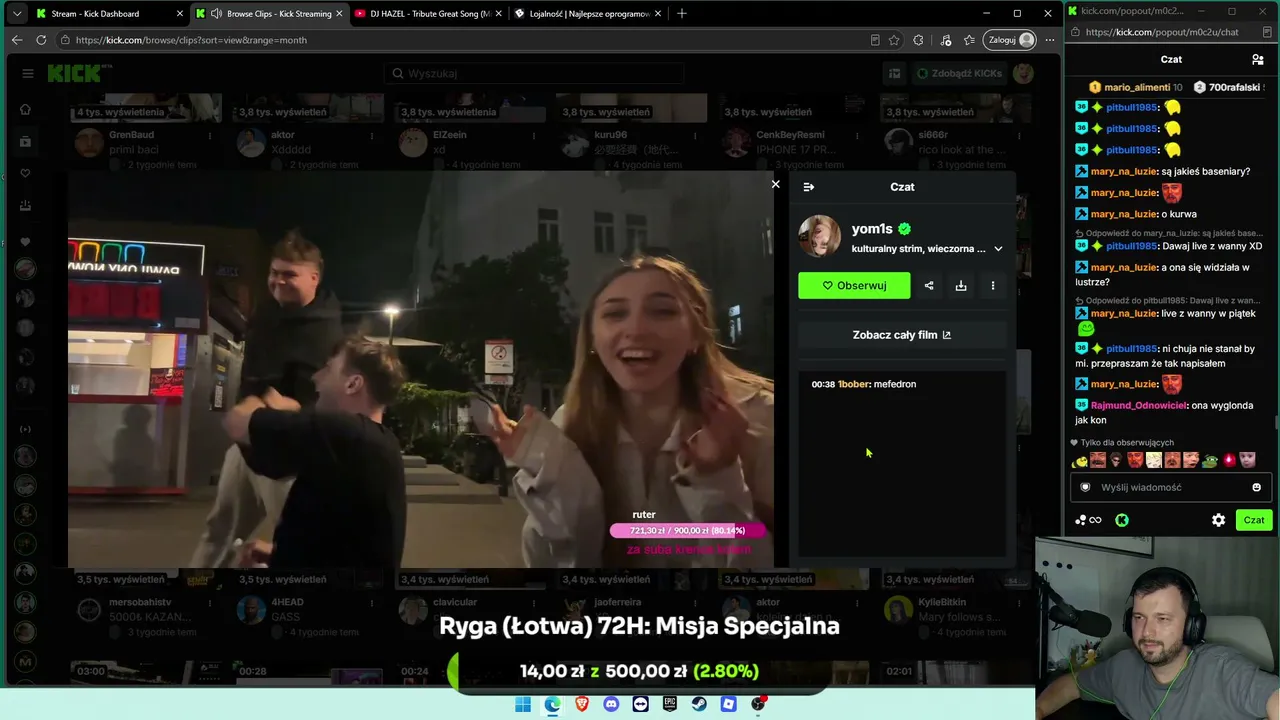Image resolution: width=1280 pixels, height=720 pixels.
Task: Click the Rajmund_Odnowiciel username in chat
Action: click(1139, 405)
